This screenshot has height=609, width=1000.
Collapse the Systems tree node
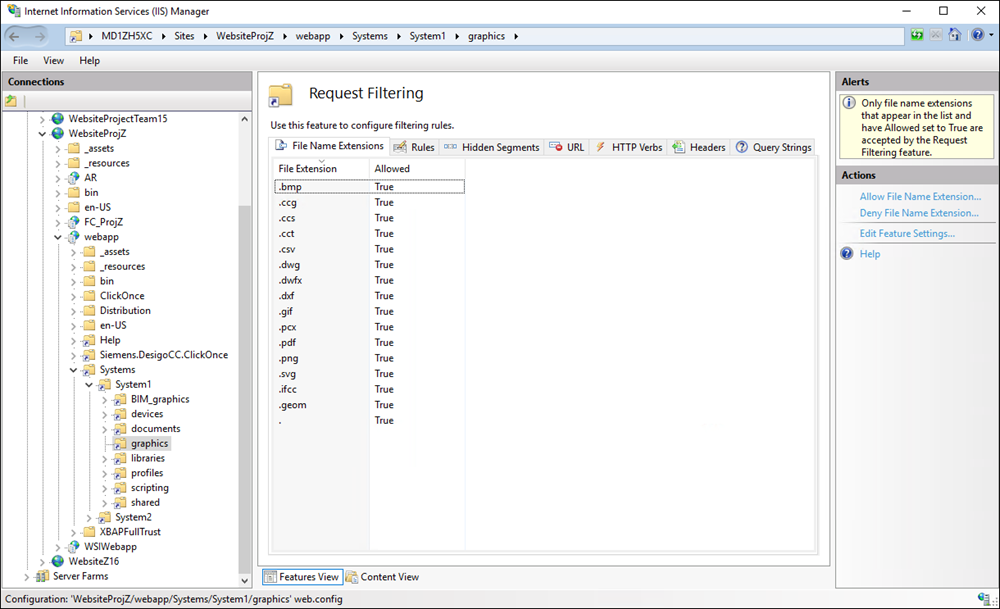coord(73,370)
